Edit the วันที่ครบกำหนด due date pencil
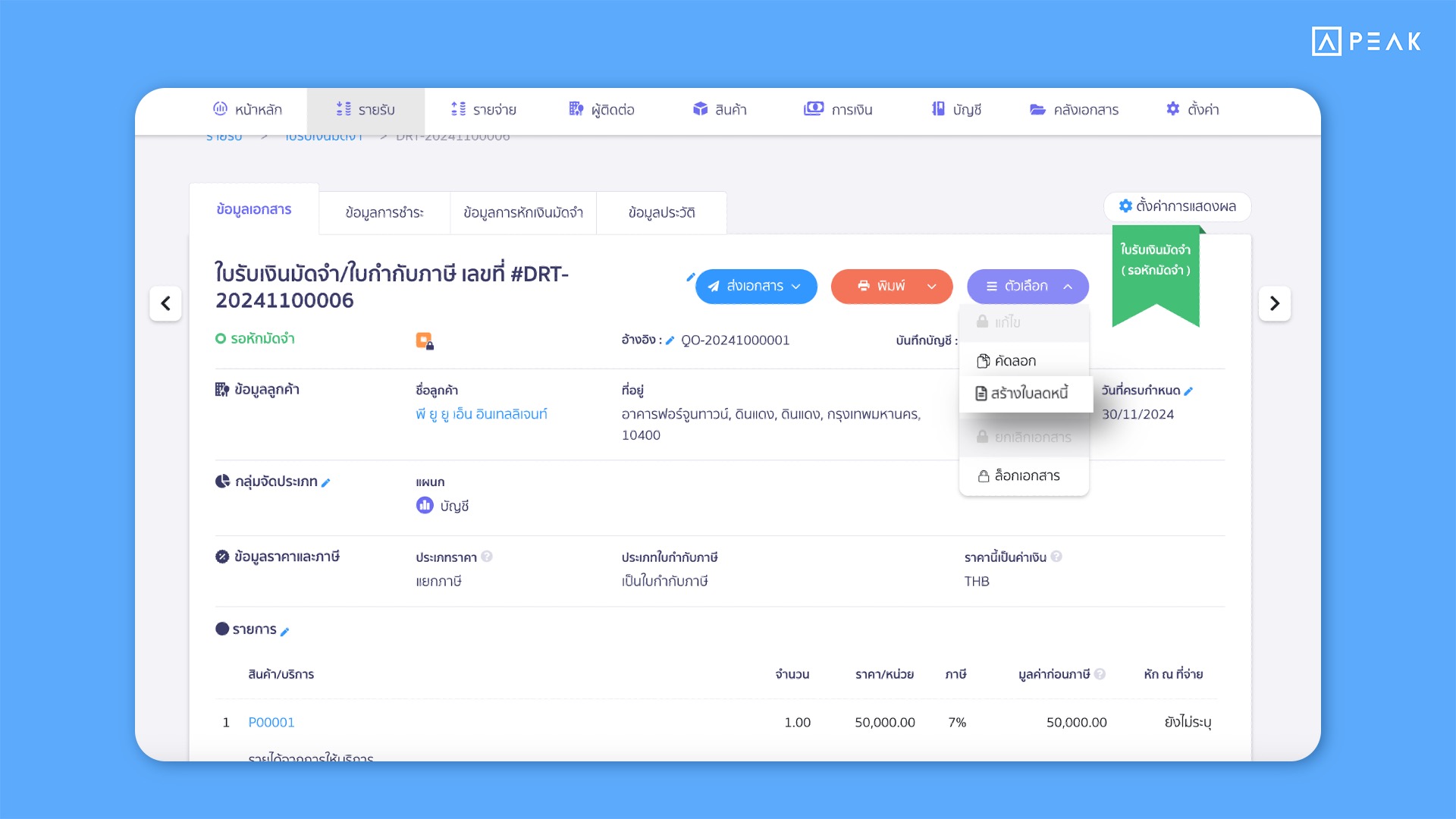This screenshot has height=819, width=1456. [x=1188, y=391]
